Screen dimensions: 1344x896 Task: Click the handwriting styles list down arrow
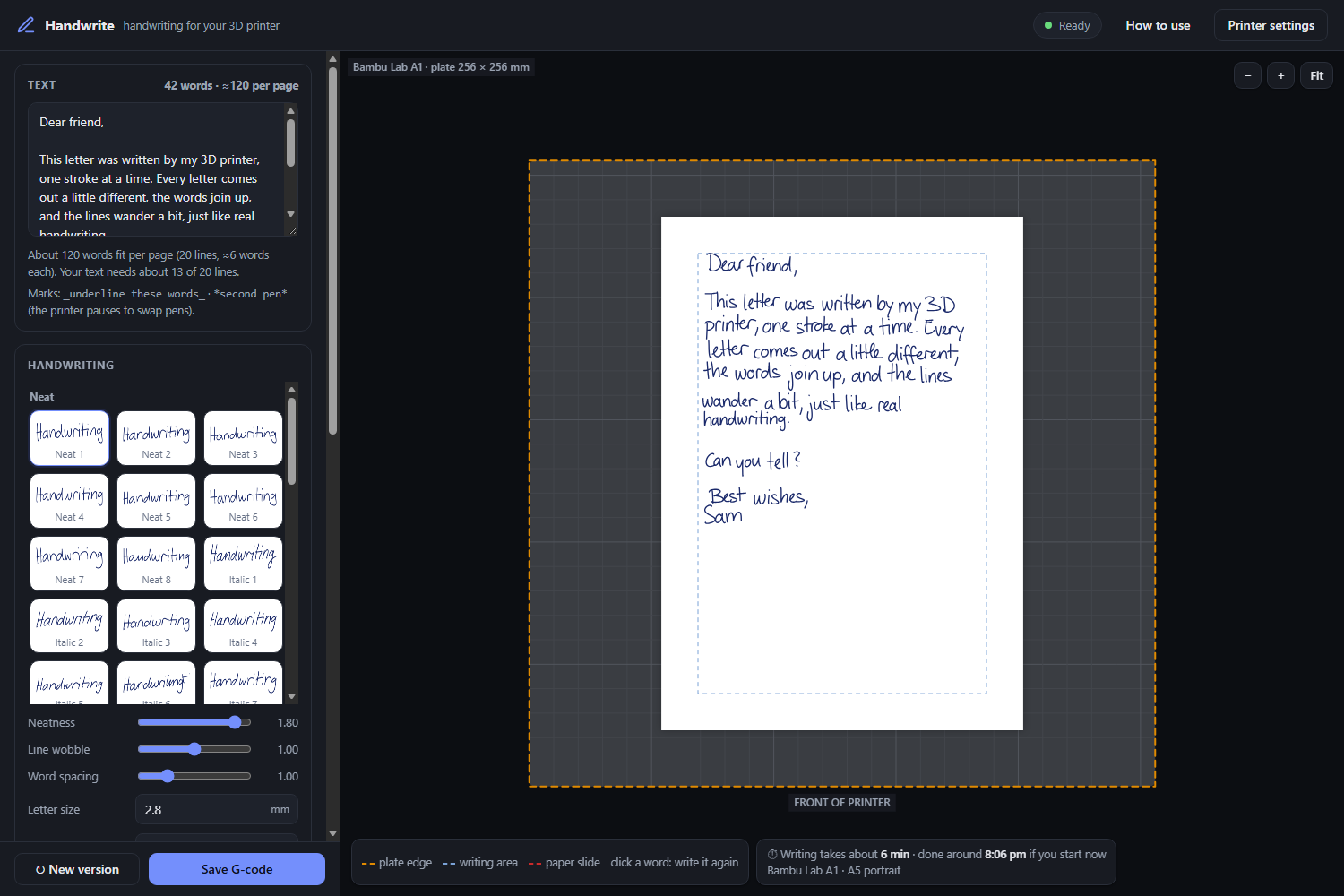click(291, 696)
